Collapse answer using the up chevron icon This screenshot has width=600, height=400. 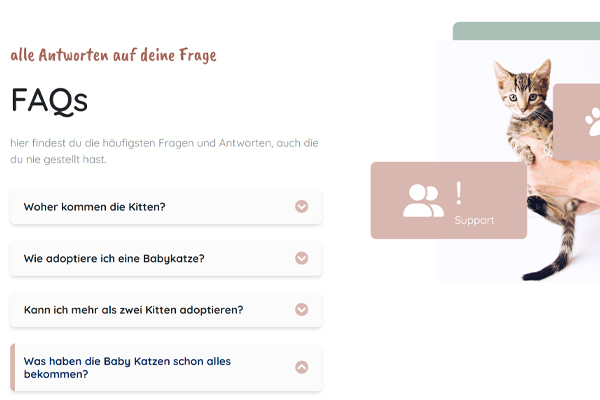tap(302, 367)
